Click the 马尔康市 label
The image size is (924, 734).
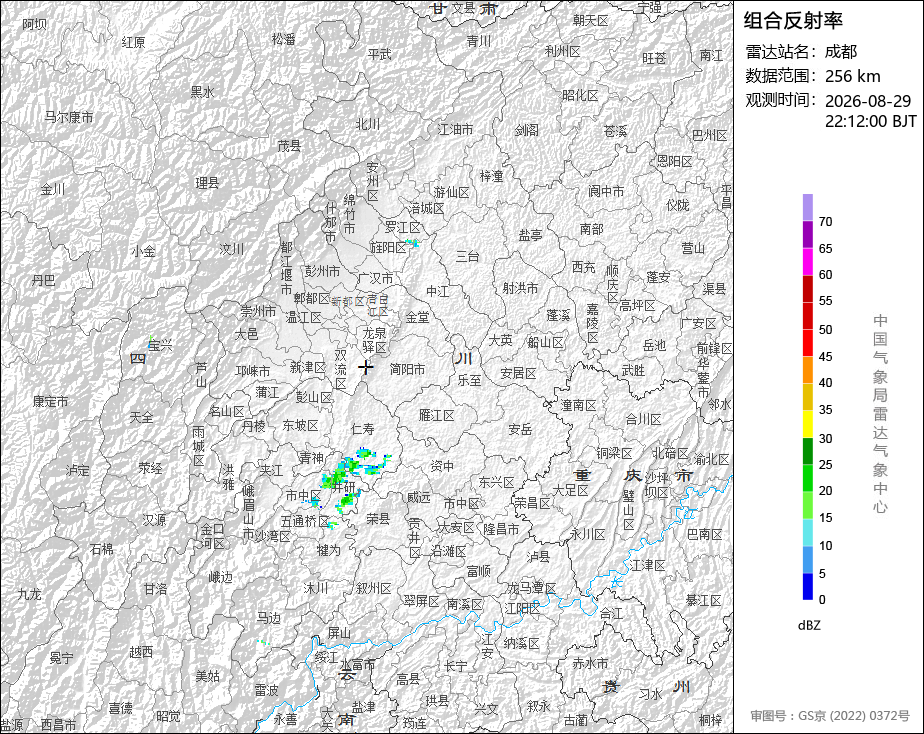pyautogui.click(x=69, y=117)
